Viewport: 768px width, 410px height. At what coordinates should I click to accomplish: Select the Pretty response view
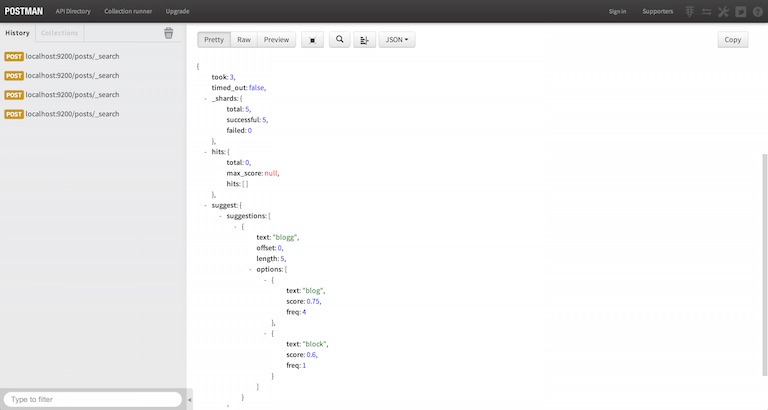coord(214,40)
